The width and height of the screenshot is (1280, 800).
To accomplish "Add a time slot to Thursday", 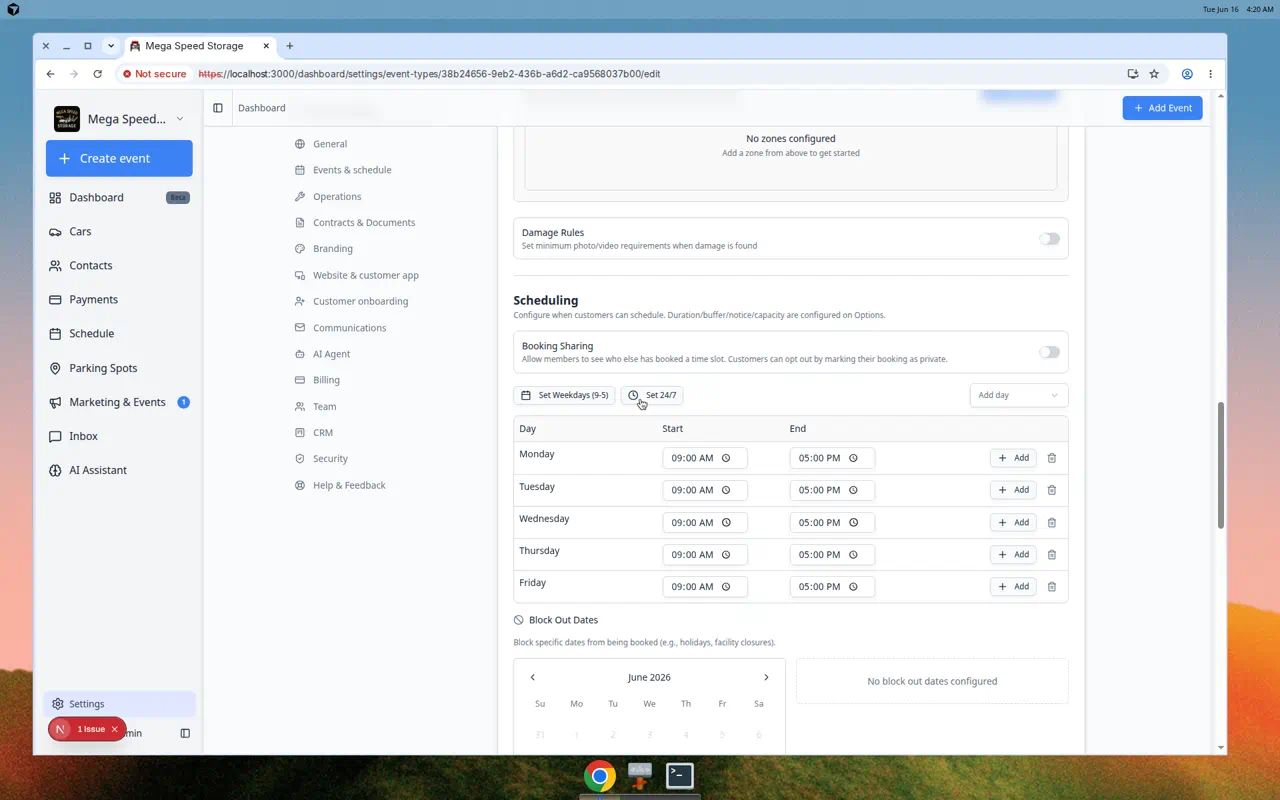I will click(1013, 554).
